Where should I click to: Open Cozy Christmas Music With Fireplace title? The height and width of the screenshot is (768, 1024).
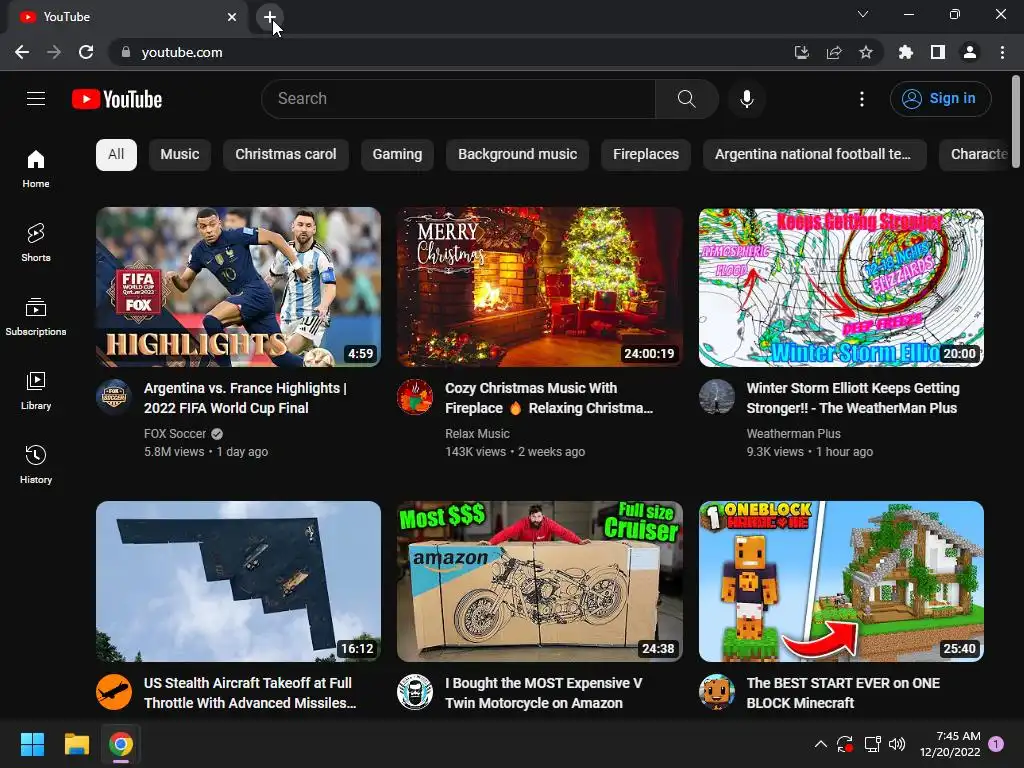tap(549, 398)
